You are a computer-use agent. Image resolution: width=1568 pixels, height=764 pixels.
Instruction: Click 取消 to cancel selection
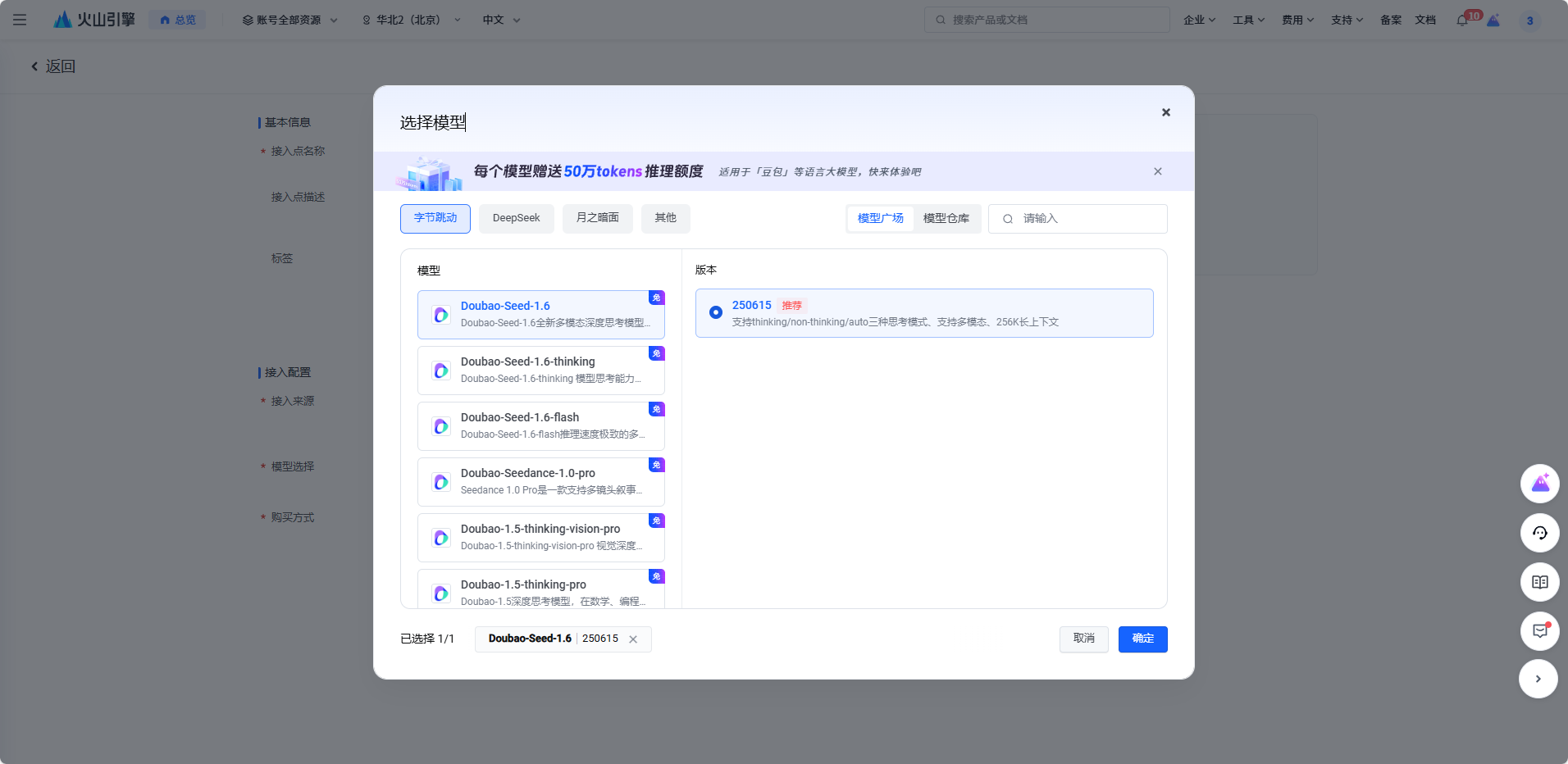pyautogui.click(x=1084, y=639)
